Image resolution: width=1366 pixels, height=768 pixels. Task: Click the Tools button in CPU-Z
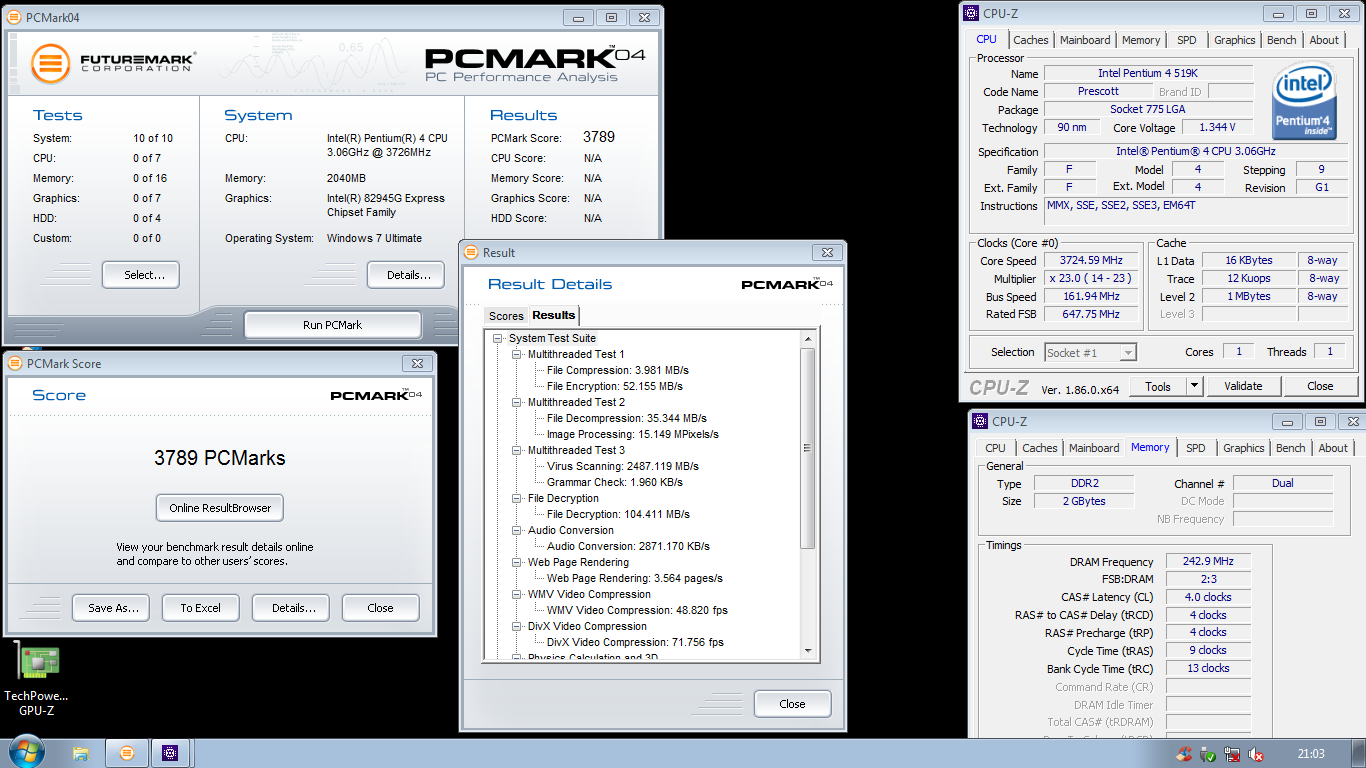[x=1158, y=386]
